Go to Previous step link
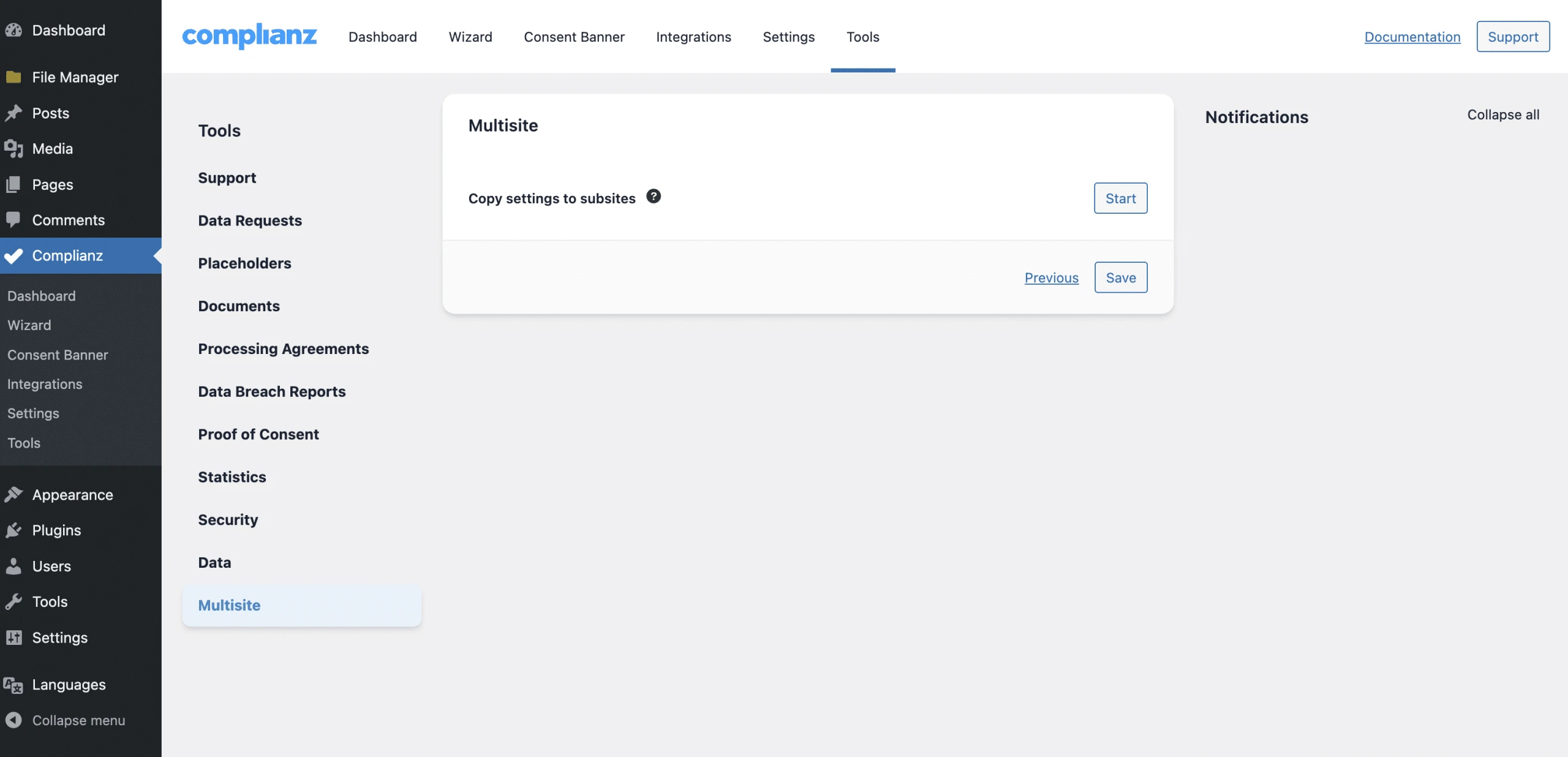This screenshot has width=1568, height=757. coord(1051,277)
